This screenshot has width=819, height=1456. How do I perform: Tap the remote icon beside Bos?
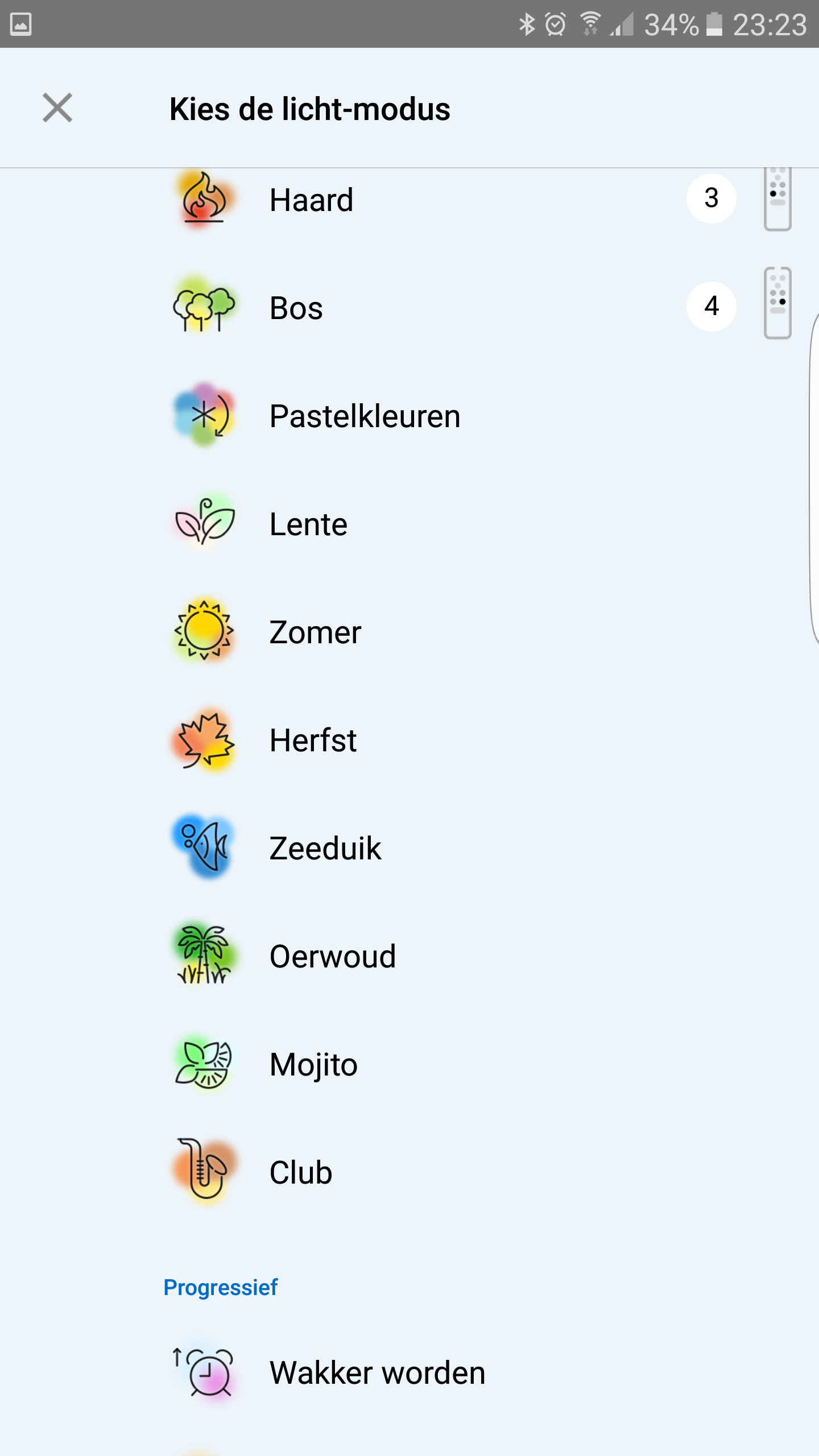(x=777, y=303)
